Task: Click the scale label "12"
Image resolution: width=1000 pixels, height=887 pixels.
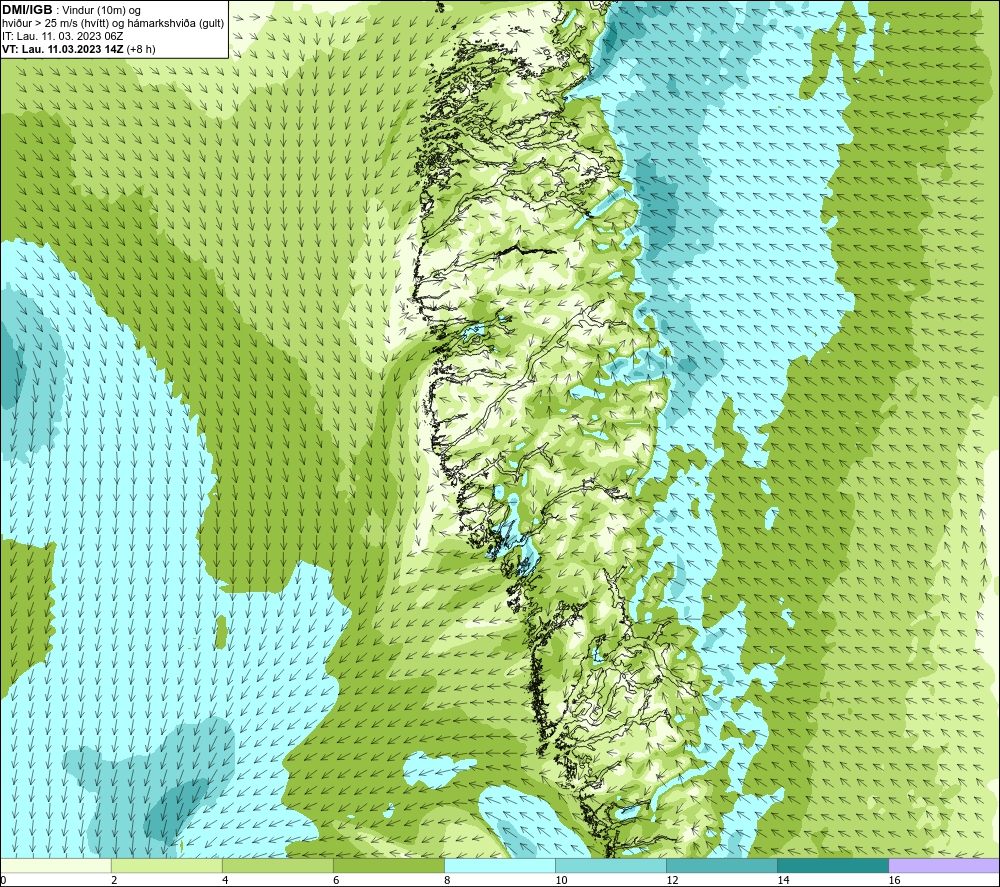Action: [672, 880]
